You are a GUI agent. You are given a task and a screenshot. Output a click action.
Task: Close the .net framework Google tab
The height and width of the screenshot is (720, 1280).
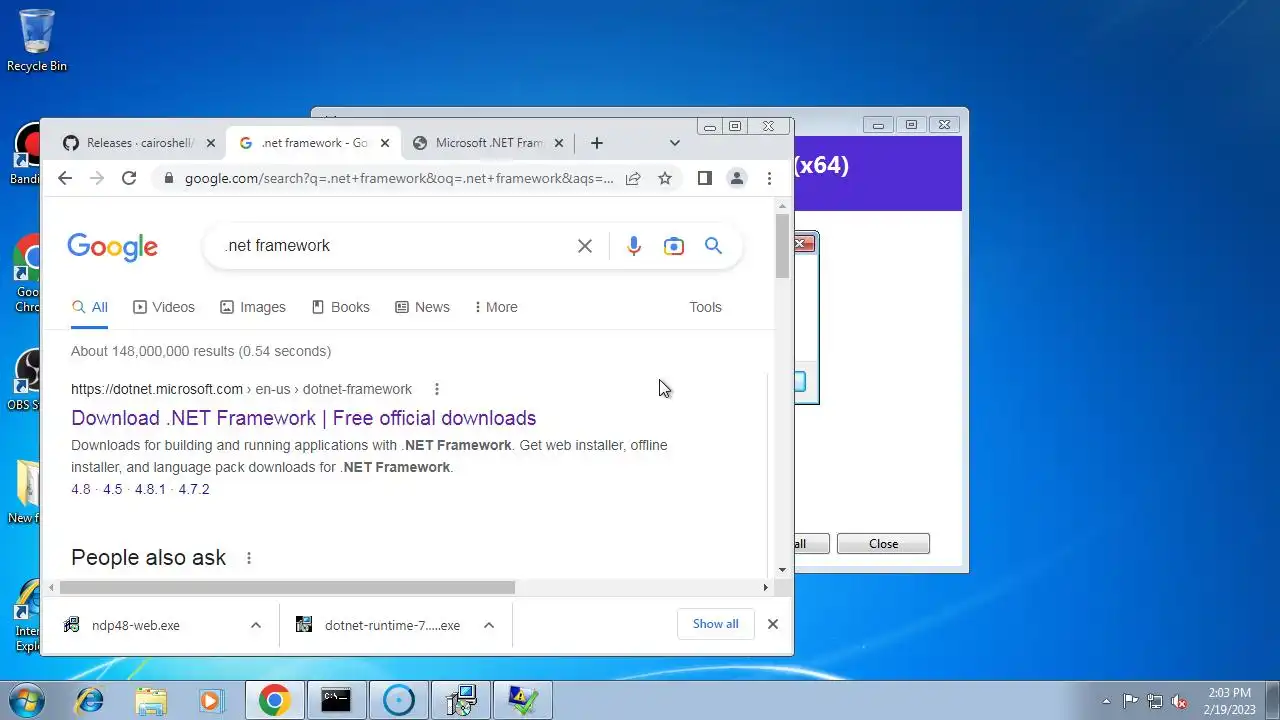point(385,143)
